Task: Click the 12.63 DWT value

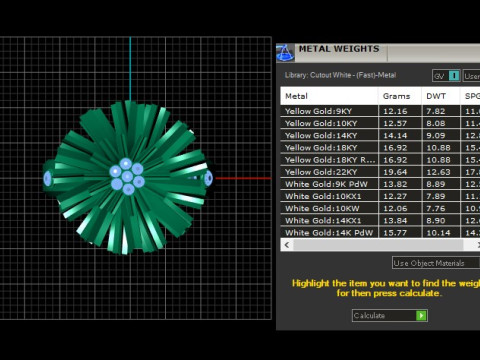Action: [x=438, y=172]
